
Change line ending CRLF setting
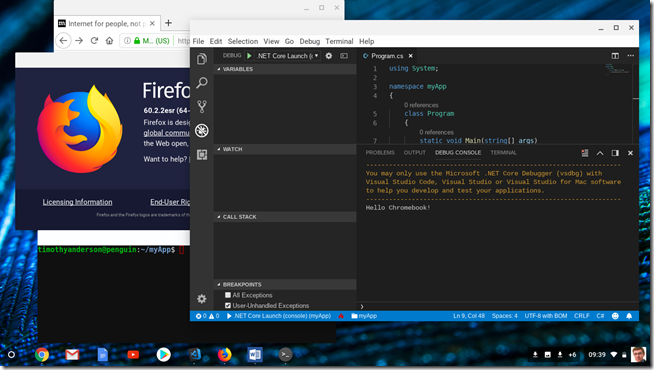pos(581,316)
